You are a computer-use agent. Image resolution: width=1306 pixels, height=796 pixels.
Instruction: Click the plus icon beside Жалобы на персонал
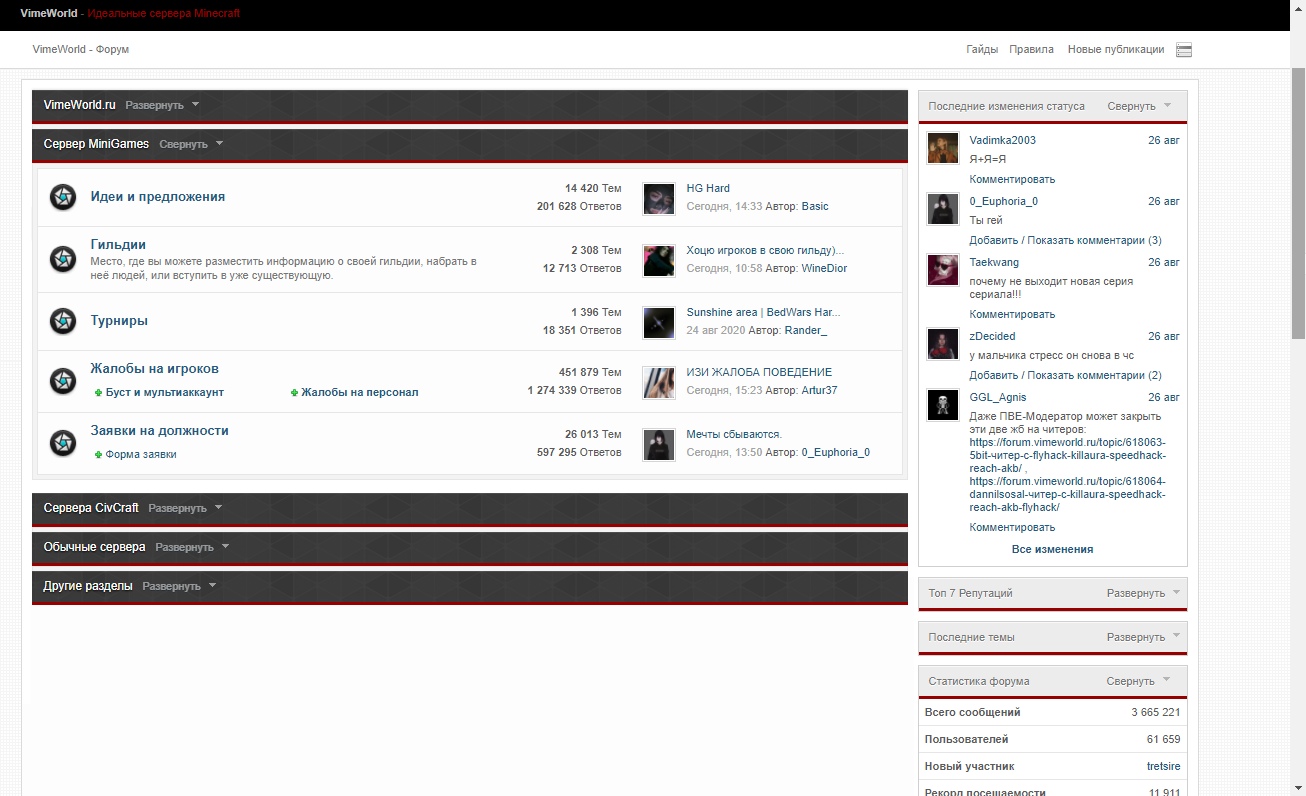[x=294, y=393]
